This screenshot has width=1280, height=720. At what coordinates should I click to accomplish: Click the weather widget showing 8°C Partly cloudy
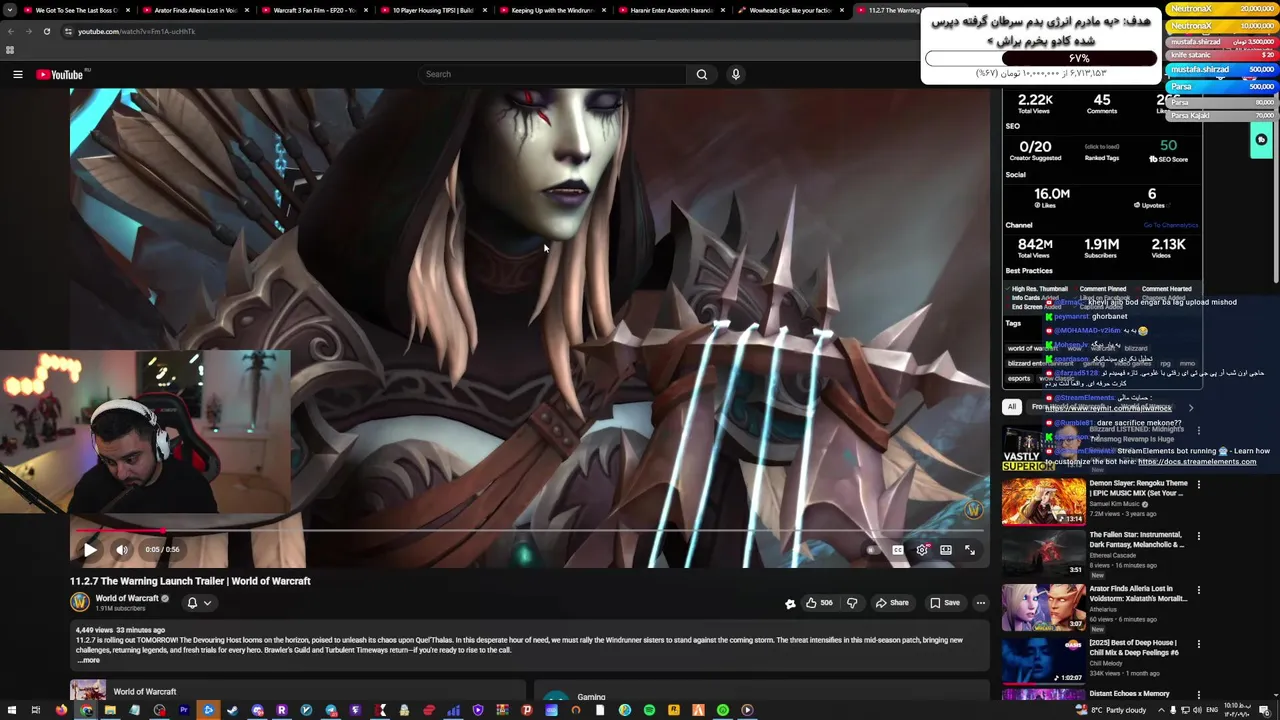click(1111, 710)
